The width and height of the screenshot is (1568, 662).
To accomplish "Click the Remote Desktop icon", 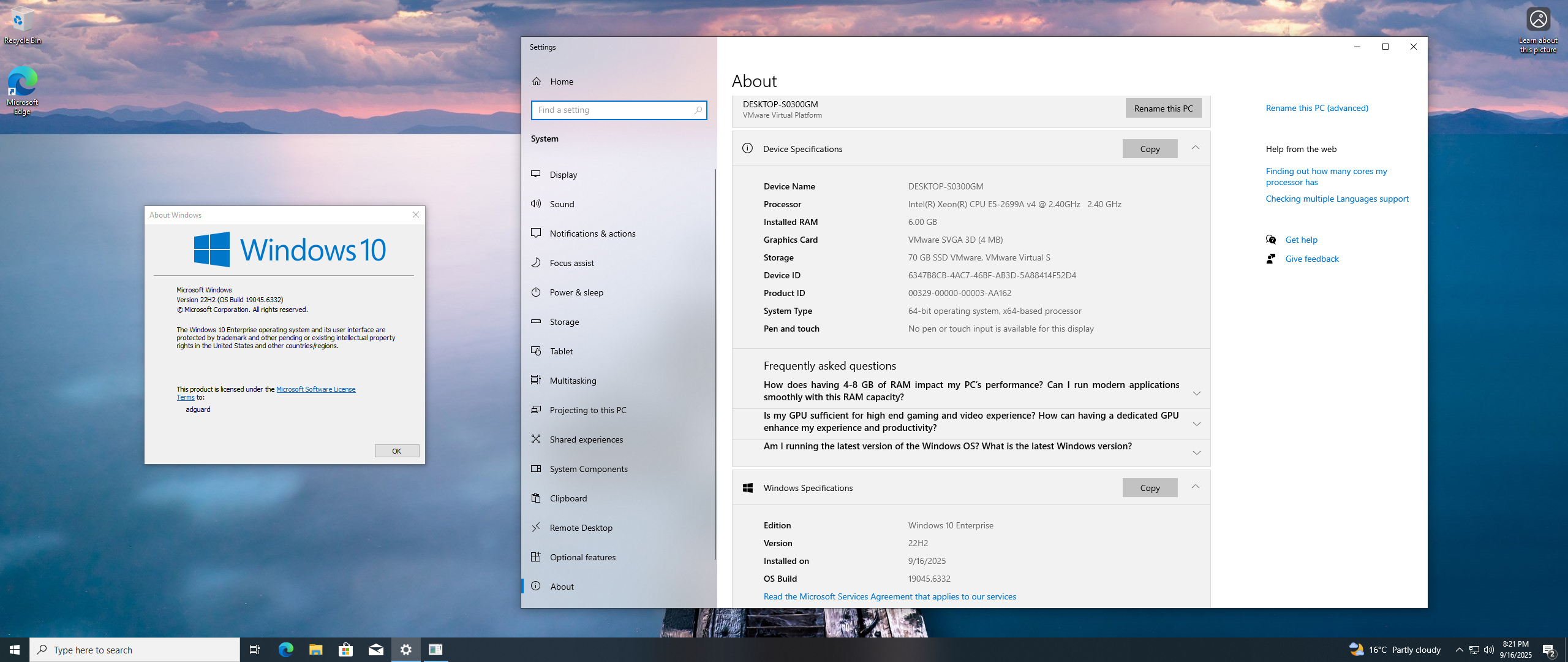I will pos(536,528).
